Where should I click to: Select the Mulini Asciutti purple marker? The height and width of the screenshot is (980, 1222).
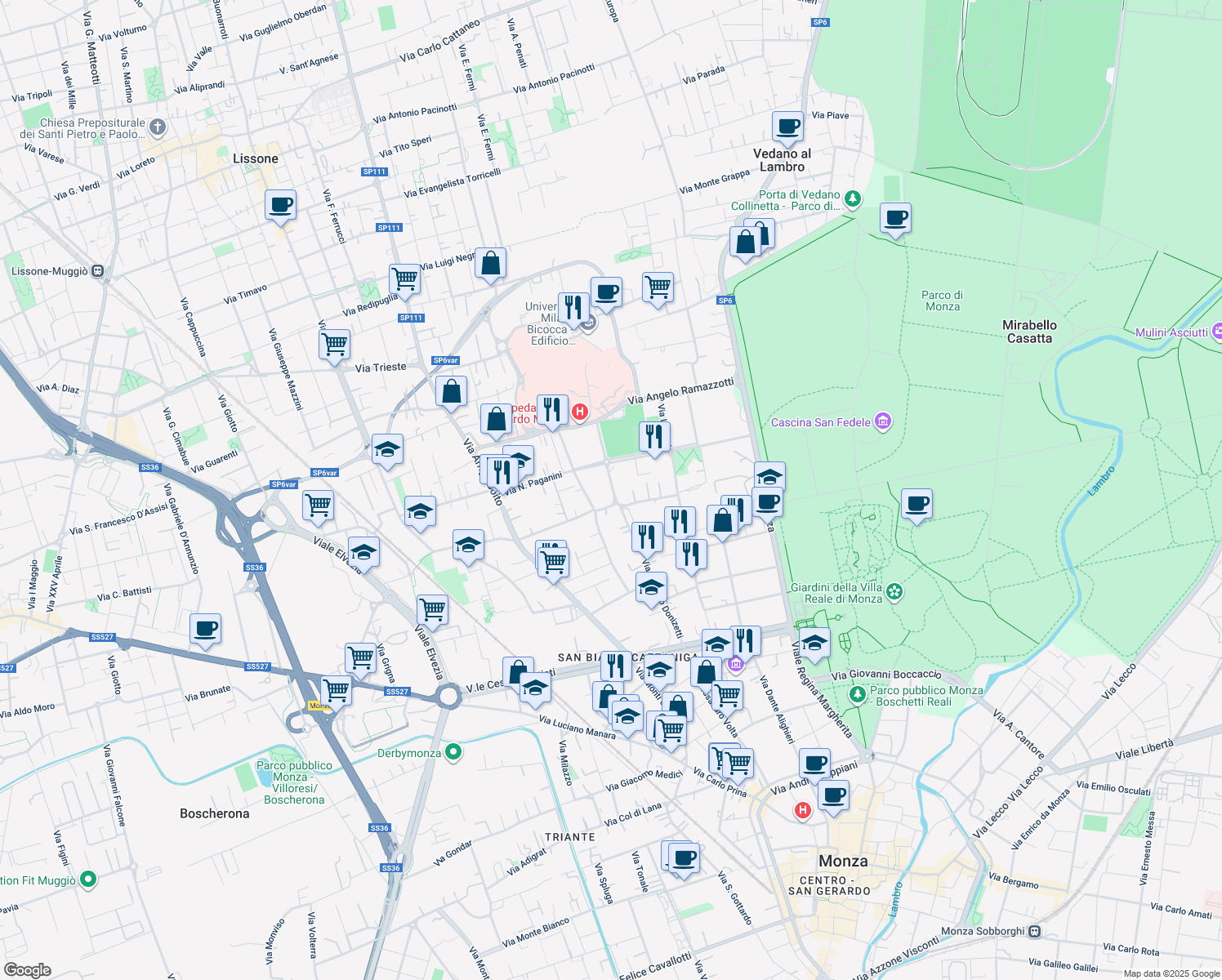pos(1217,332)
